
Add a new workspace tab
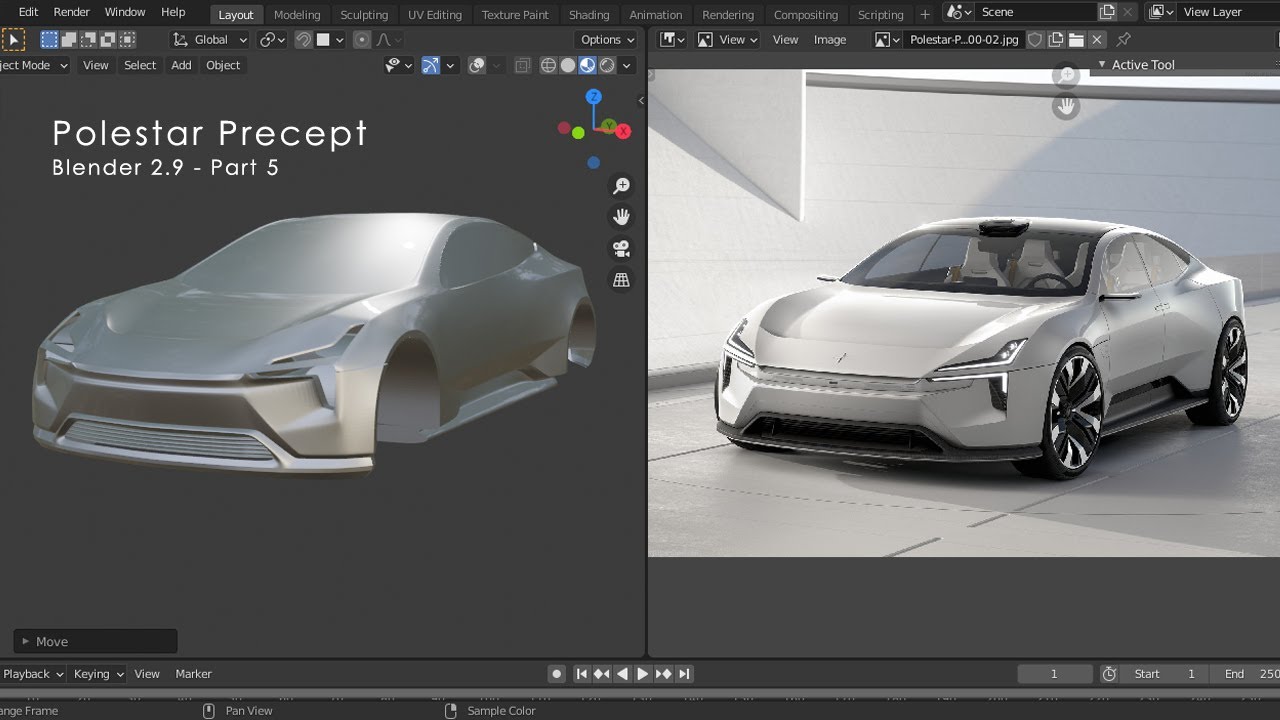pyautogui.click(x=924, y=14)
